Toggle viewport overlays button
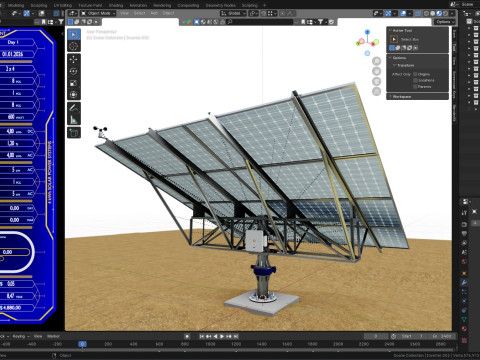The image size is (480, 360). (x=403, y=13)
